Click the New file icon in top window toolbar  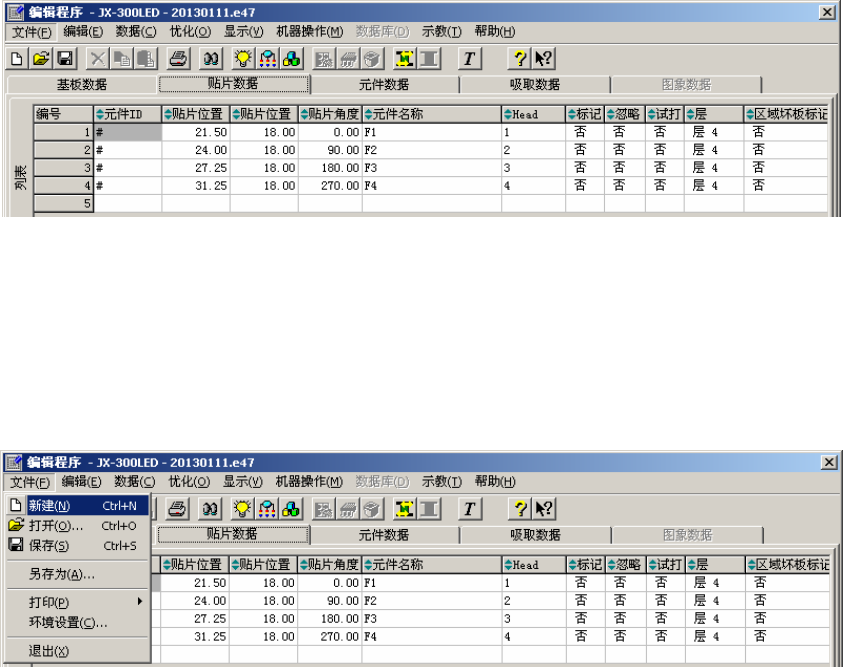(17, 59)
